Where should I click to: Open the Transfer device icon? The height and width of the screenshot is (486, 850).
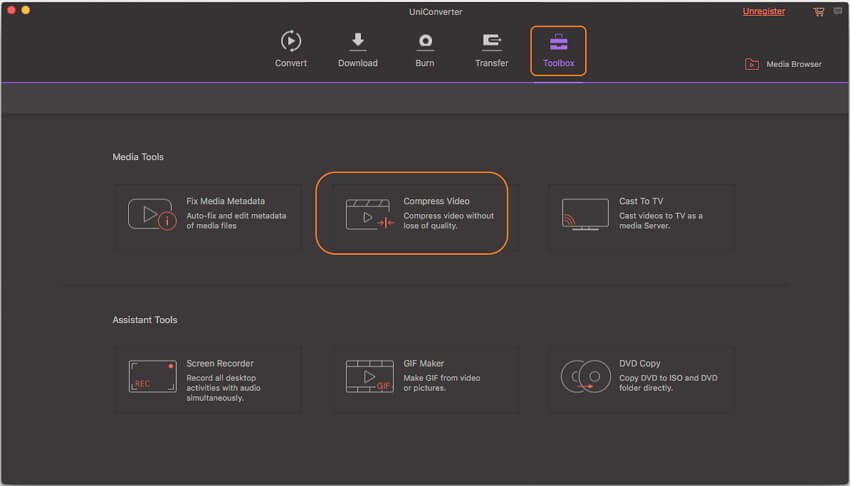tap(491, 41)
